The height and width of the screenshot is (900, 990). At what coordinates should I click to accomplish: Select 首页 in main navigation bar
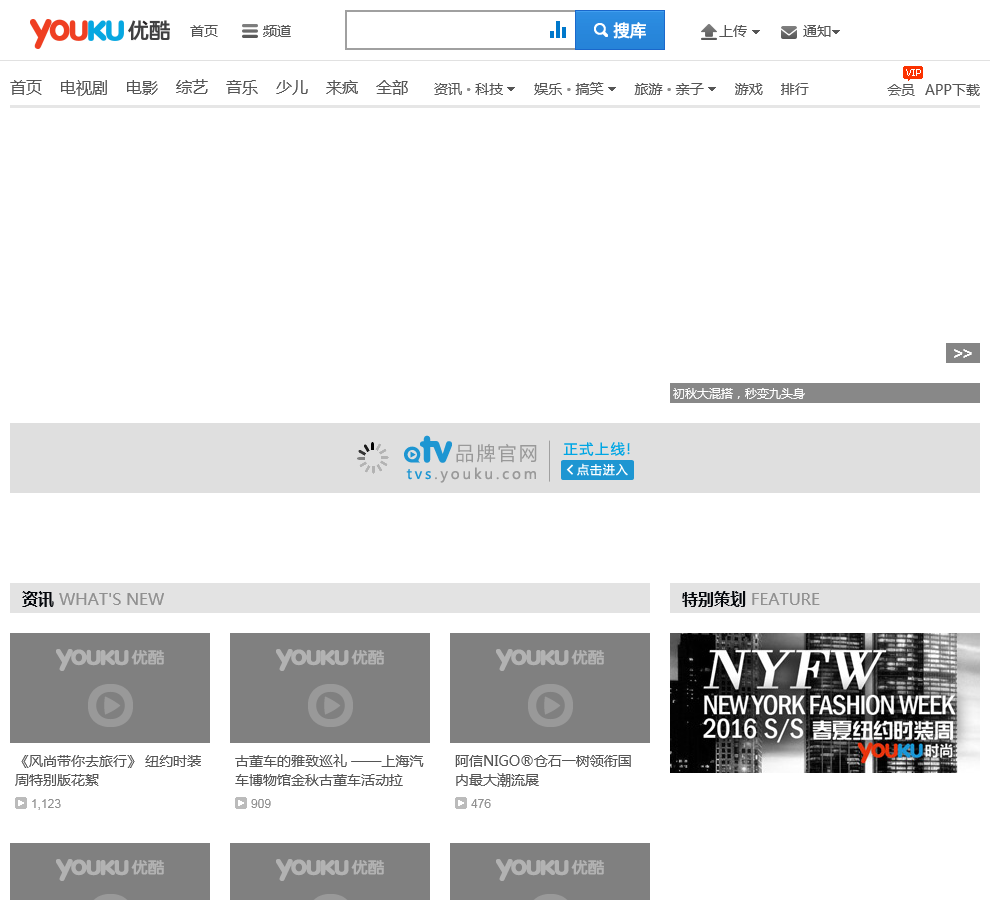tap(26, 88)
